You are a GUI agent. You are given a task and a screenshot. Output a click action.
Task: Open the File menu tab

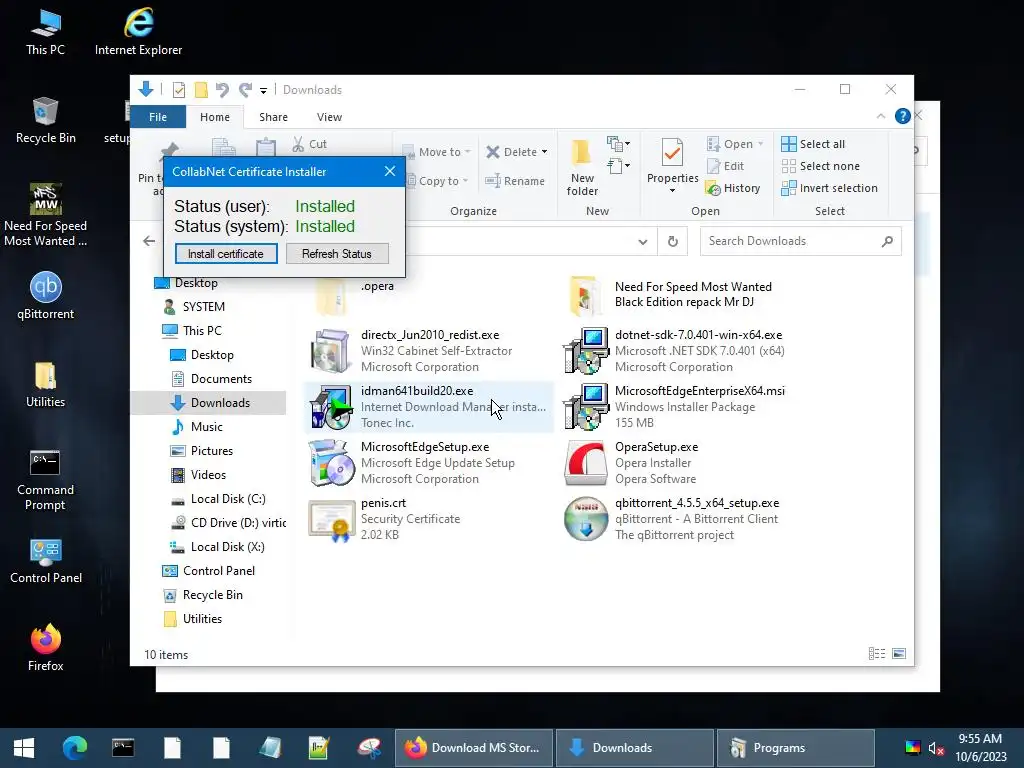tap(157, 117)
